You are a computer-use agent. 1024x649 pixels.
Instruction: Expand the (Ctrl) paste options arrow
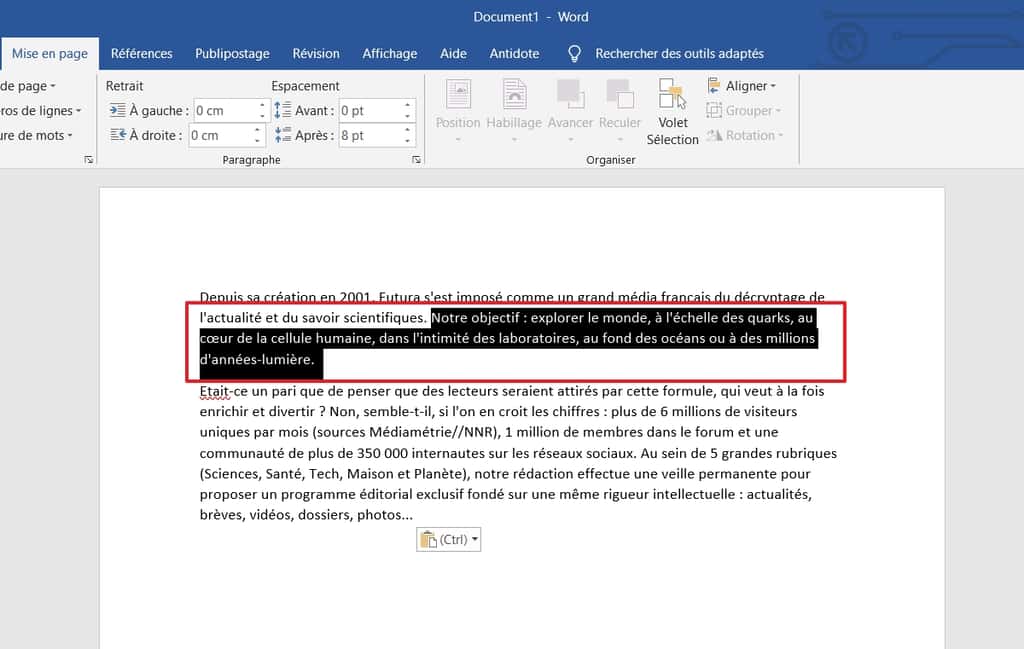point(475,539)
